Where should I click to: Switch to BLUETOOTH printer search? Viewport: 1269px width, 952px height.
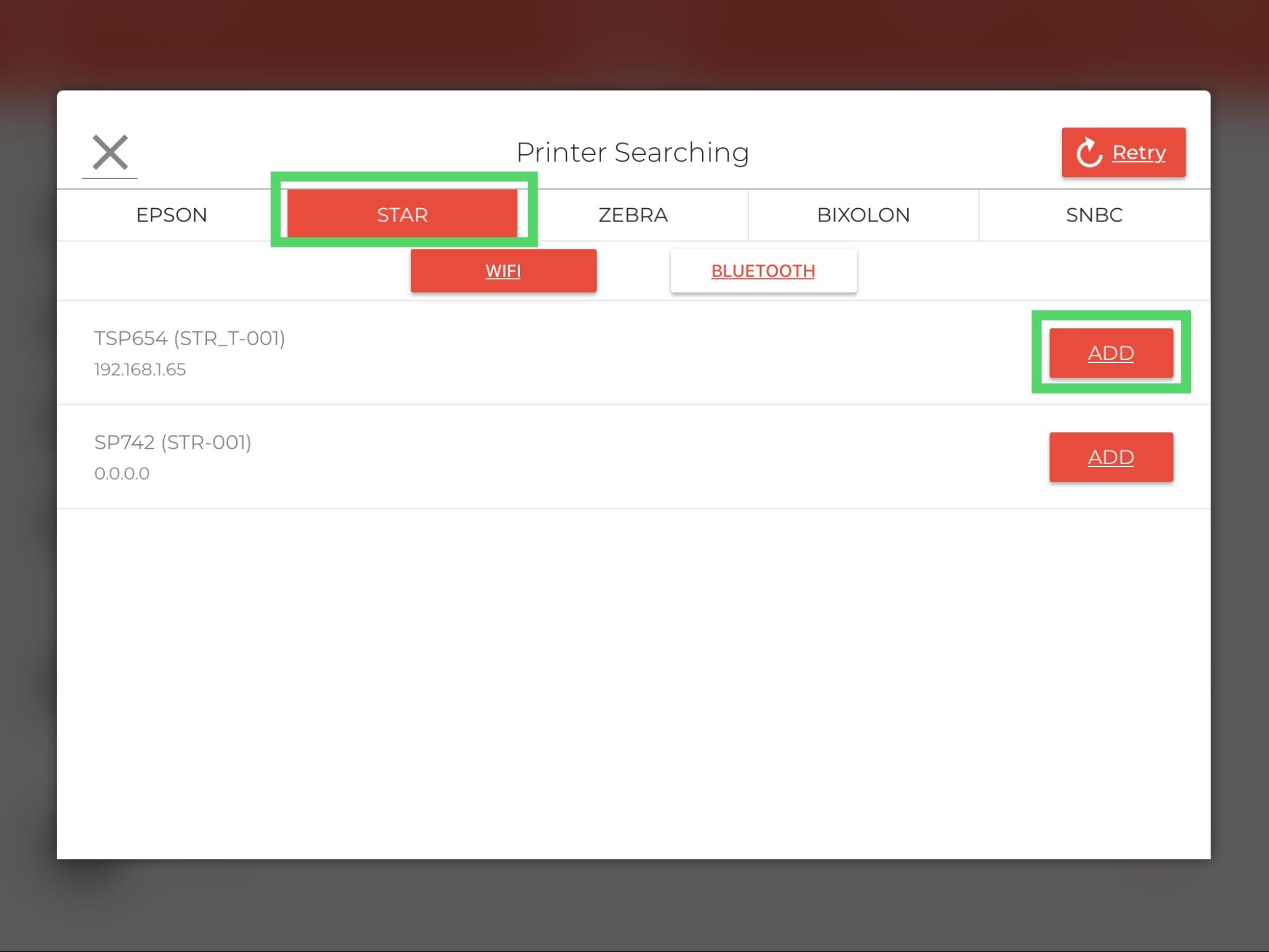click(x=763, y=270)
